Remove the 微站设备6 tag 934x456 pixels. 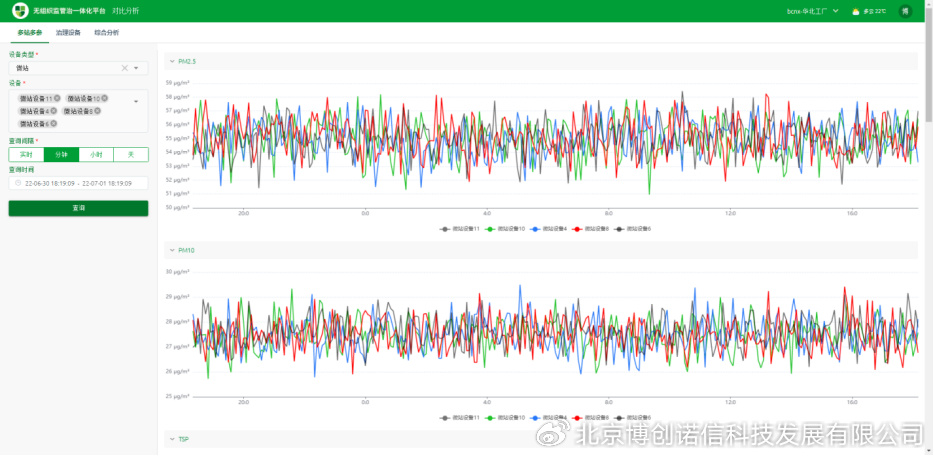pyautogui.click(x=54, y=124)
